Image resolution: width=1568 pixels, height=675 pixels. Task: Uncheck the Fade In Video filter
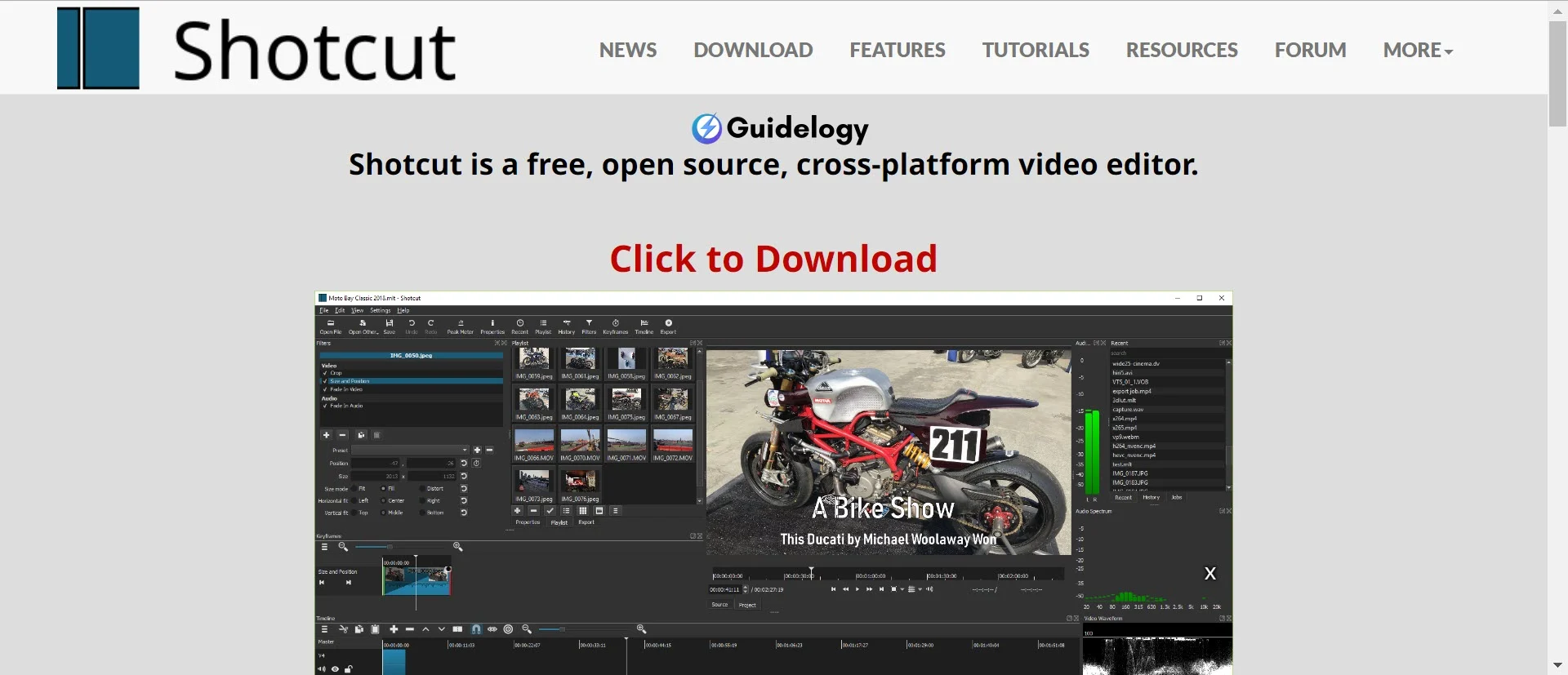(x=325, y=389)
